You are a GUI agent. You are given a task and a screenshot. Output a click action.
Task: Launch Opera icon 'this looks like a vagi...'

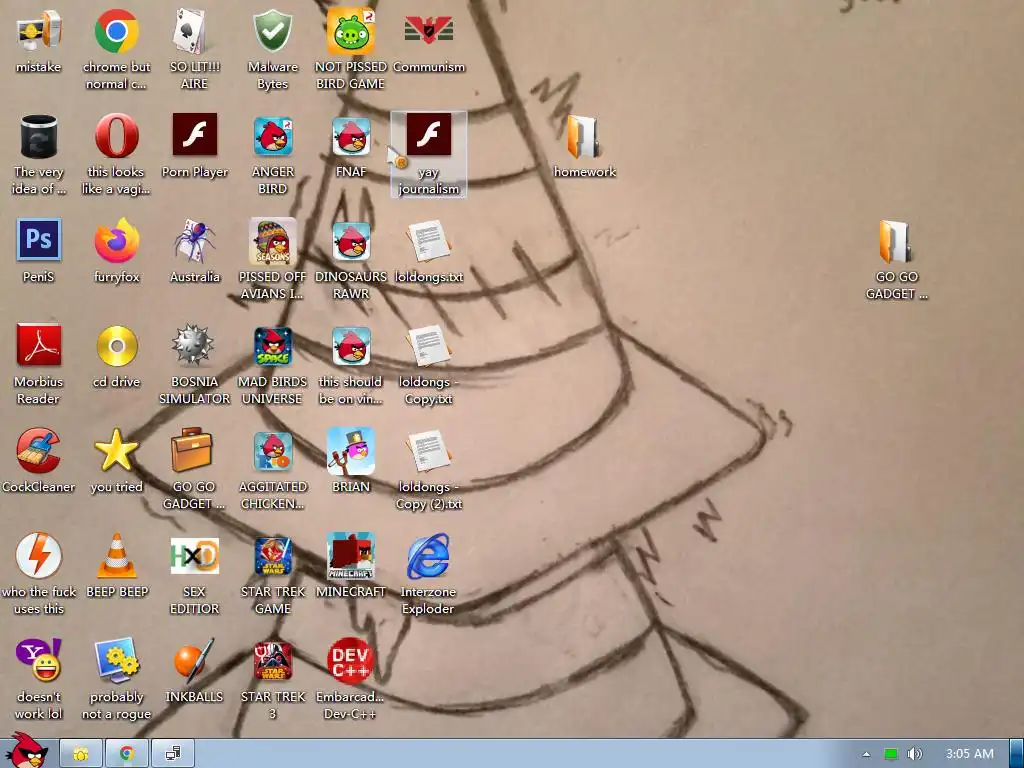coord(116,136)
